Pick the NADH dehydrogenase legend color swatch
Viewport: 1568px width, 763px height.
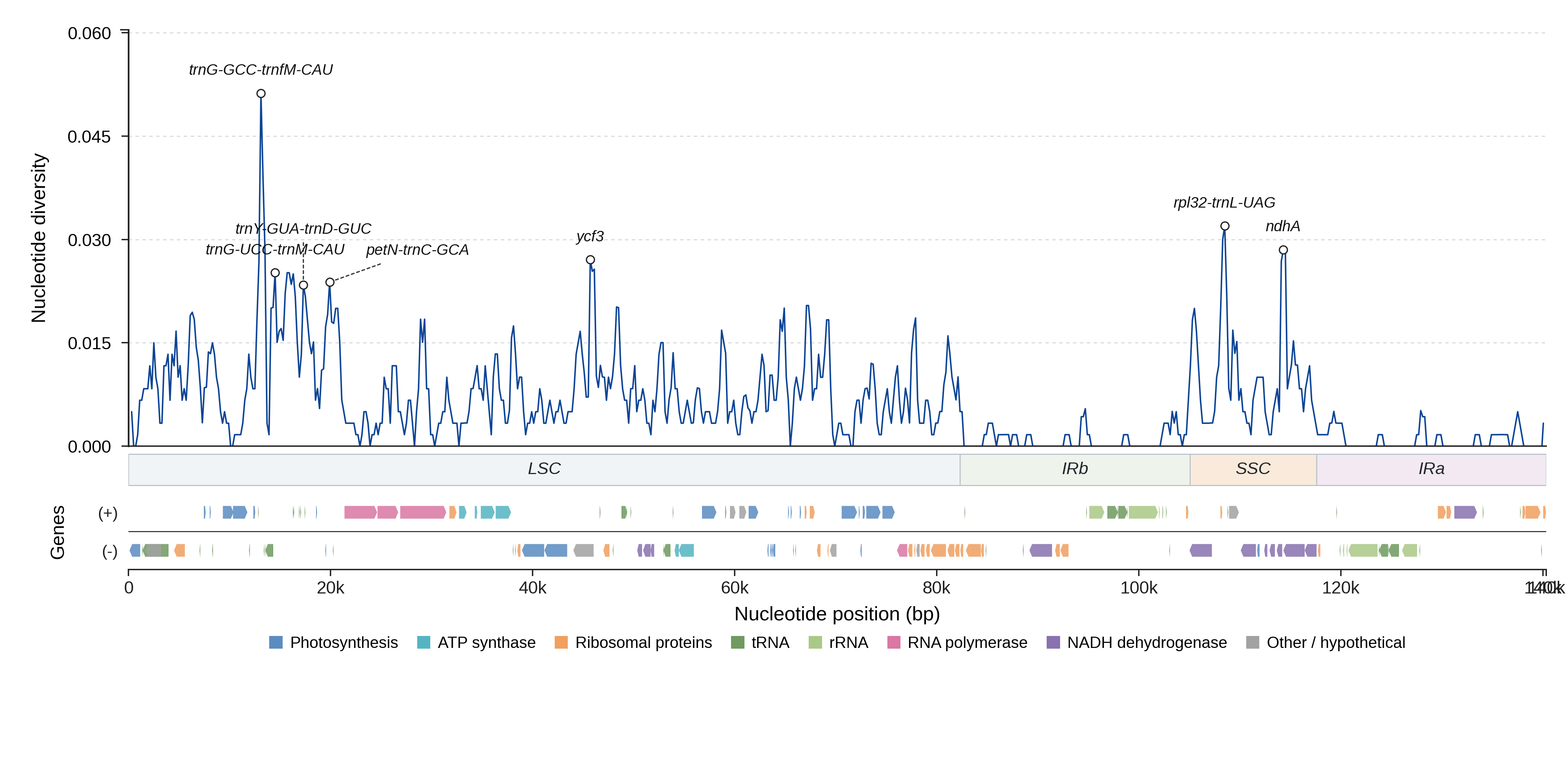tap(1053, 642)
